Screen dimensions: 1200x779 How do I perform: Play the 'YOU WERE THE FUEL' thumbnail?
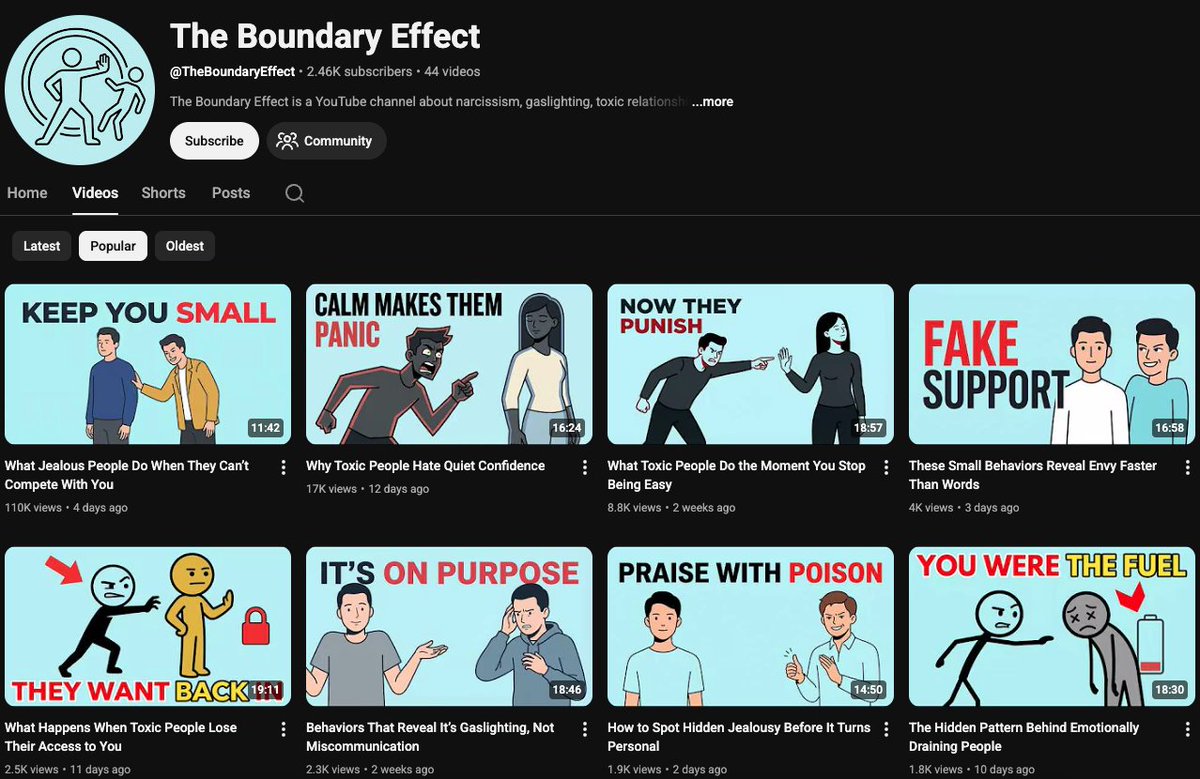(1052, 626)
